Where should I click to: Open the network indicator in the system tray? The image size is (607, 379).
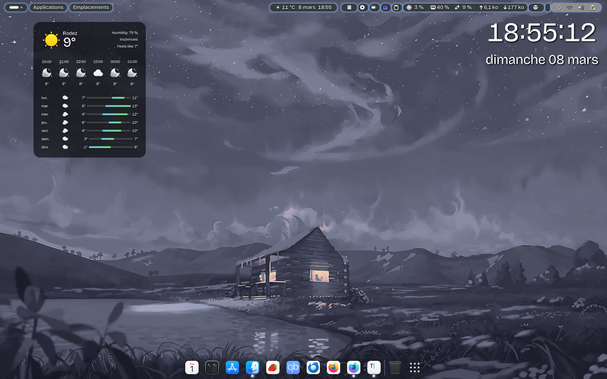pos(569,7)
